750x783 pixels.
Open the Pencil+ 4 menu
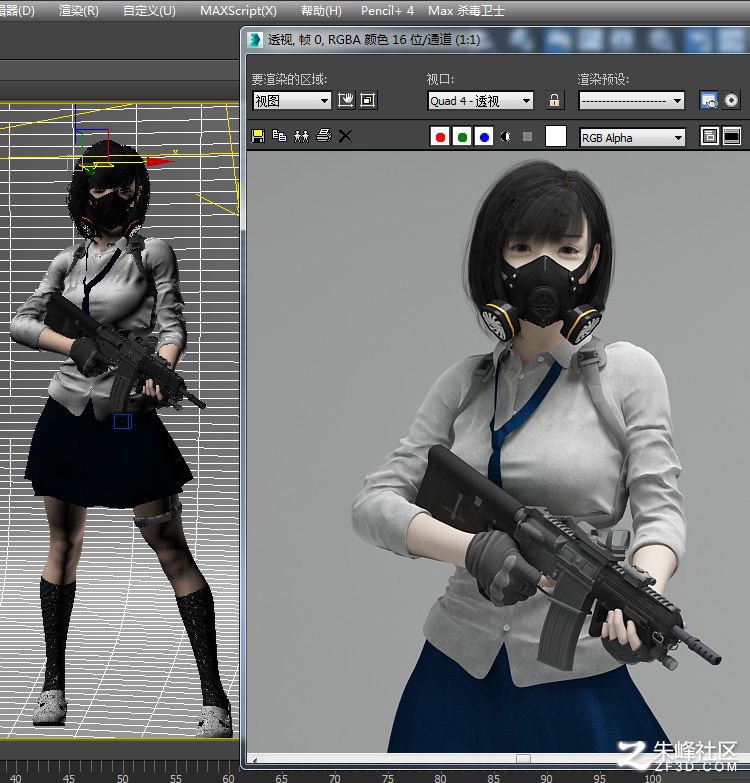pos(387,10)
